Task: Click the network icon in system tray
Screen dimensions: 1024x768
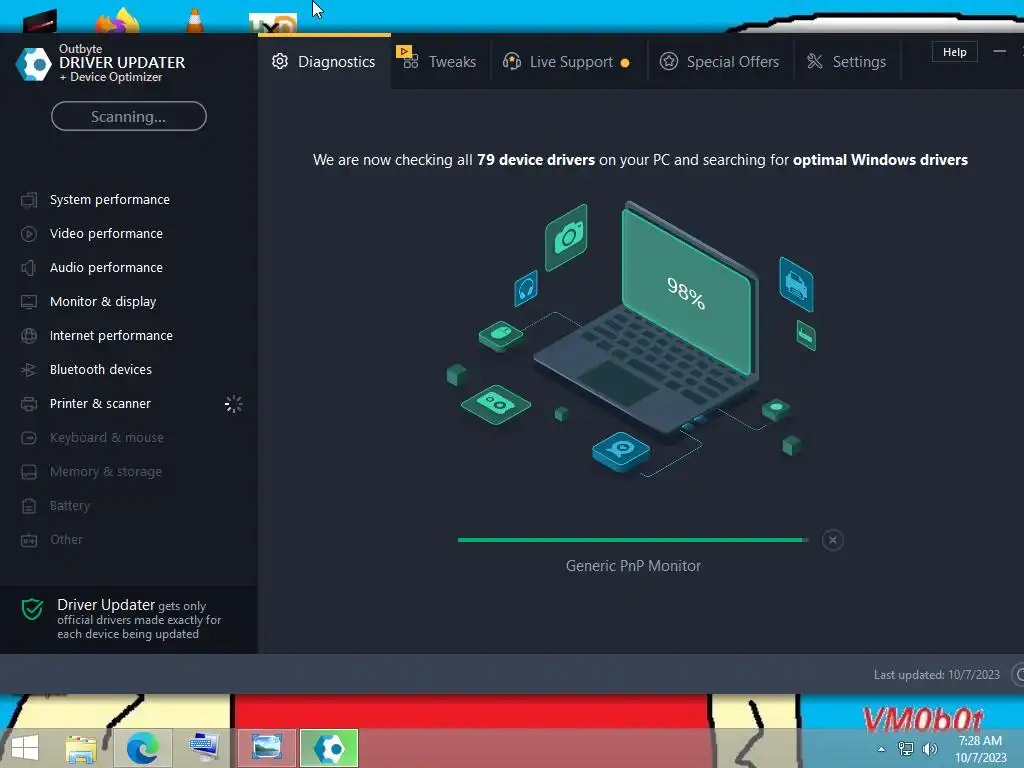Action: 905,749
